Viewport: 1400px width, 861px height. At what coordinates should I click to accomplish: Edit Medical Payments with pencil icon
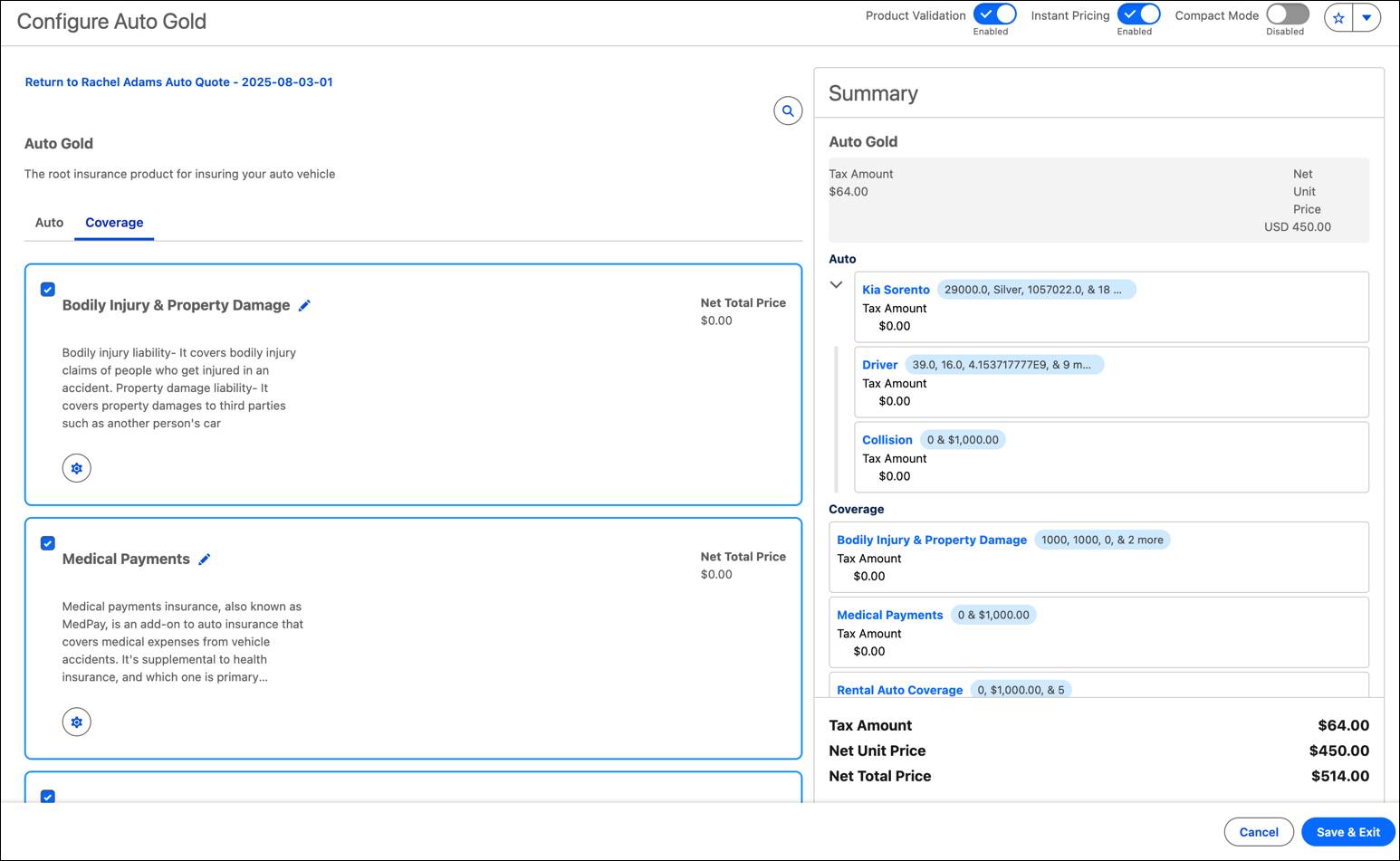(205, 560)
